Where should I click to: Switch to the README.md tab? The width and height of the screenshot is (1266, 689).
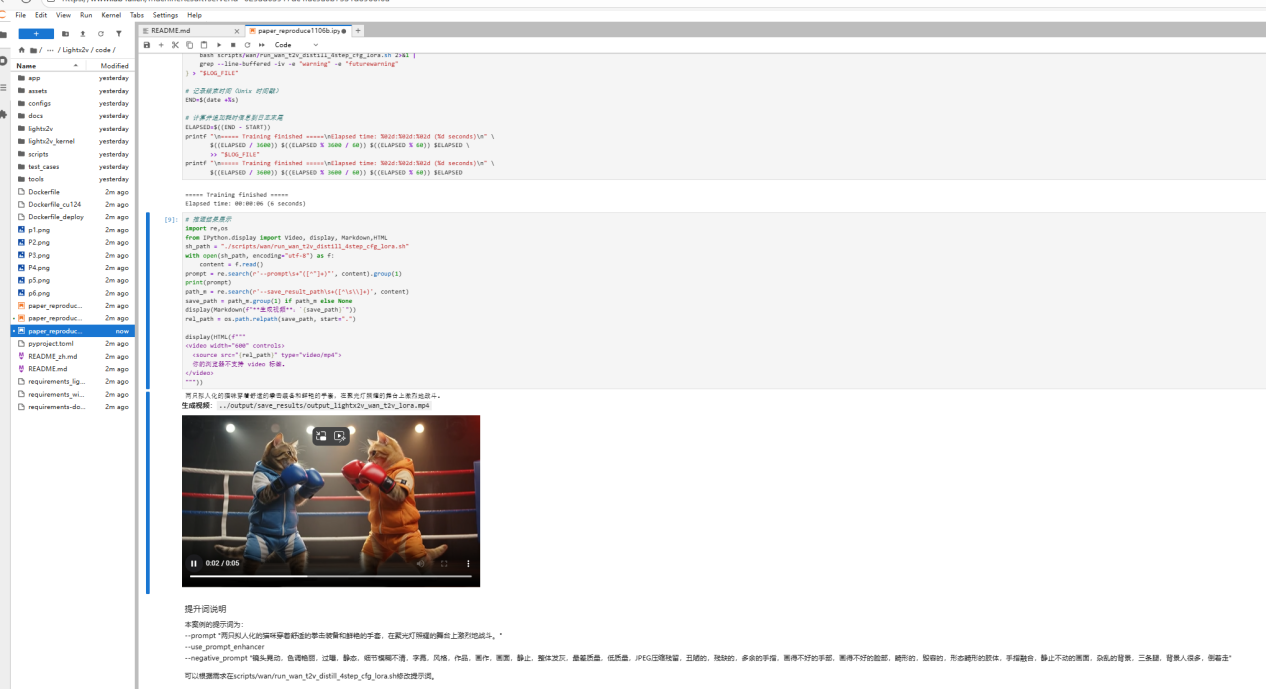pos(170,31)
